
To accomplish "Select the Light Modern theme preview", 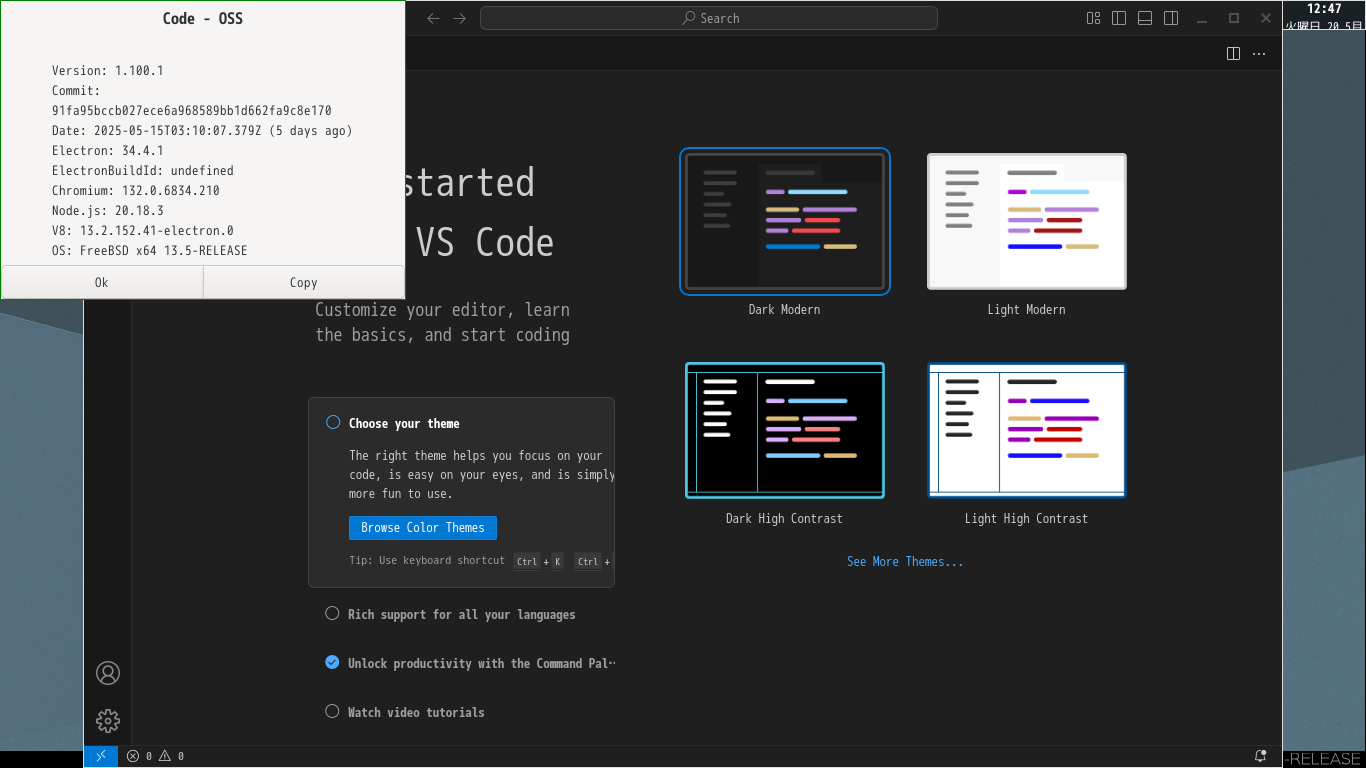I will (x=1027, y=221).
